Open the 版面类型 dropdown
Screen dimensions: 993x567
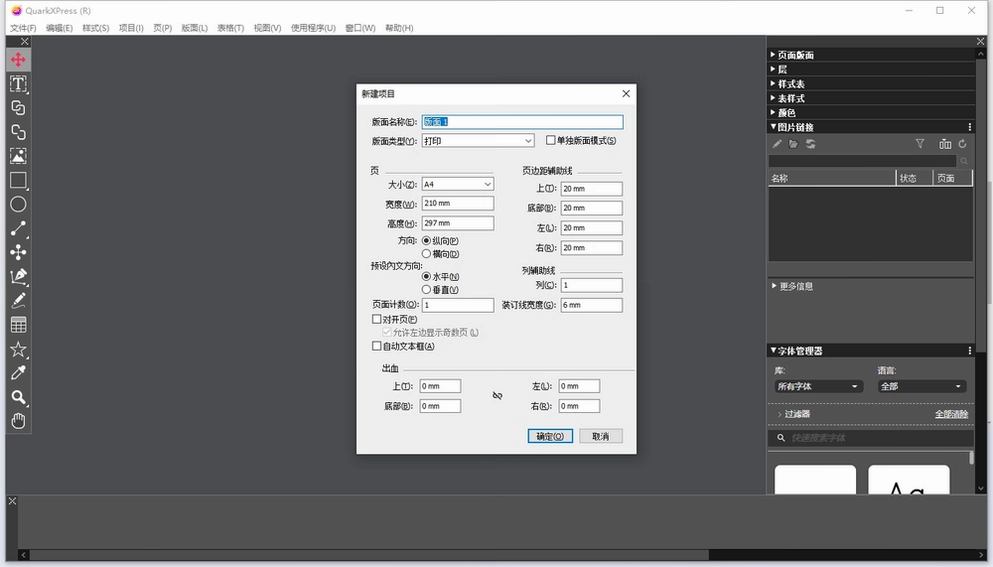tap(478, 141)
